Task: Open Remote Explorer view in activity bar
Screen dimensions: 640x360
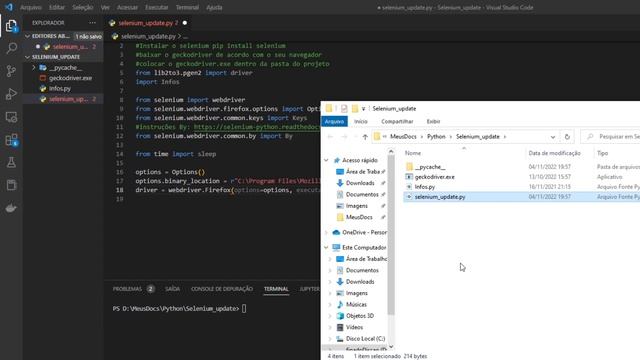Action: (x=11, y=117)
